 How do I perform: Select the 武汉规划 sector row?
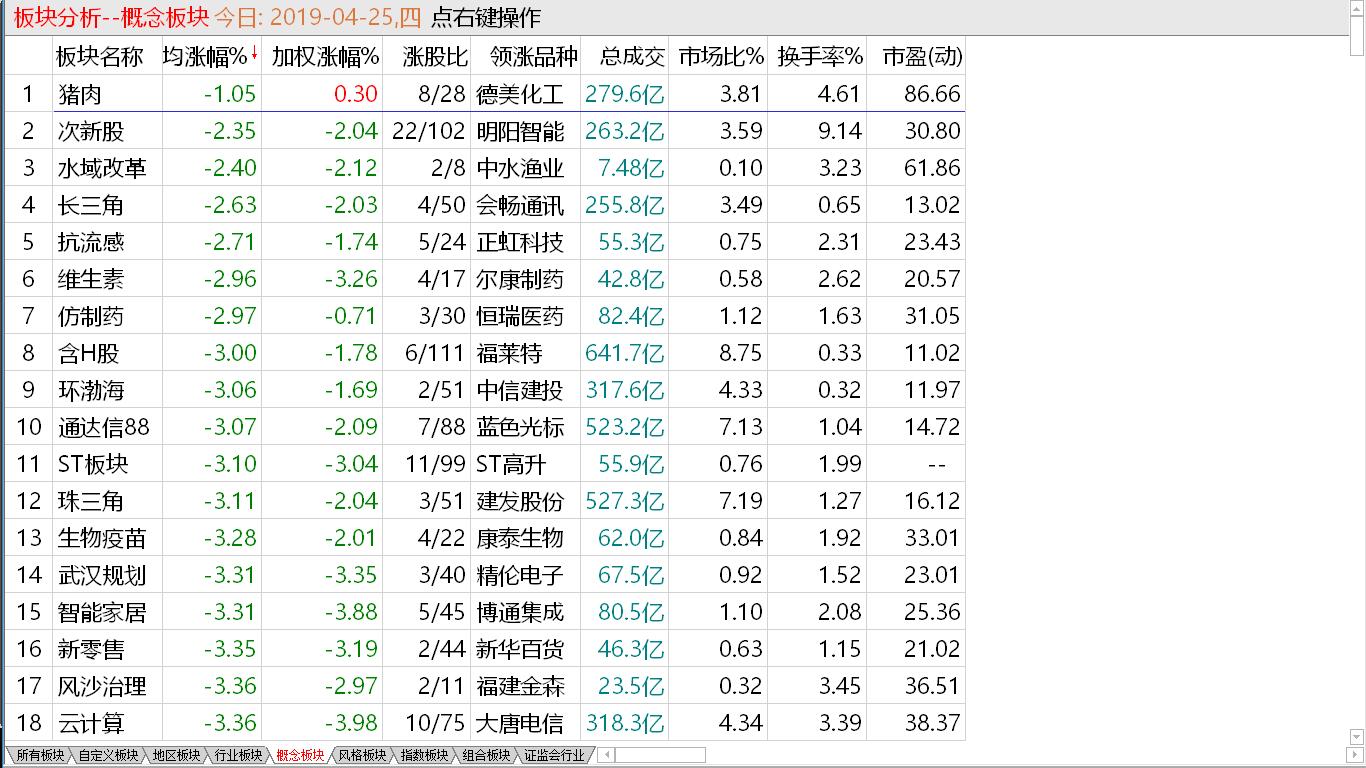484,575
